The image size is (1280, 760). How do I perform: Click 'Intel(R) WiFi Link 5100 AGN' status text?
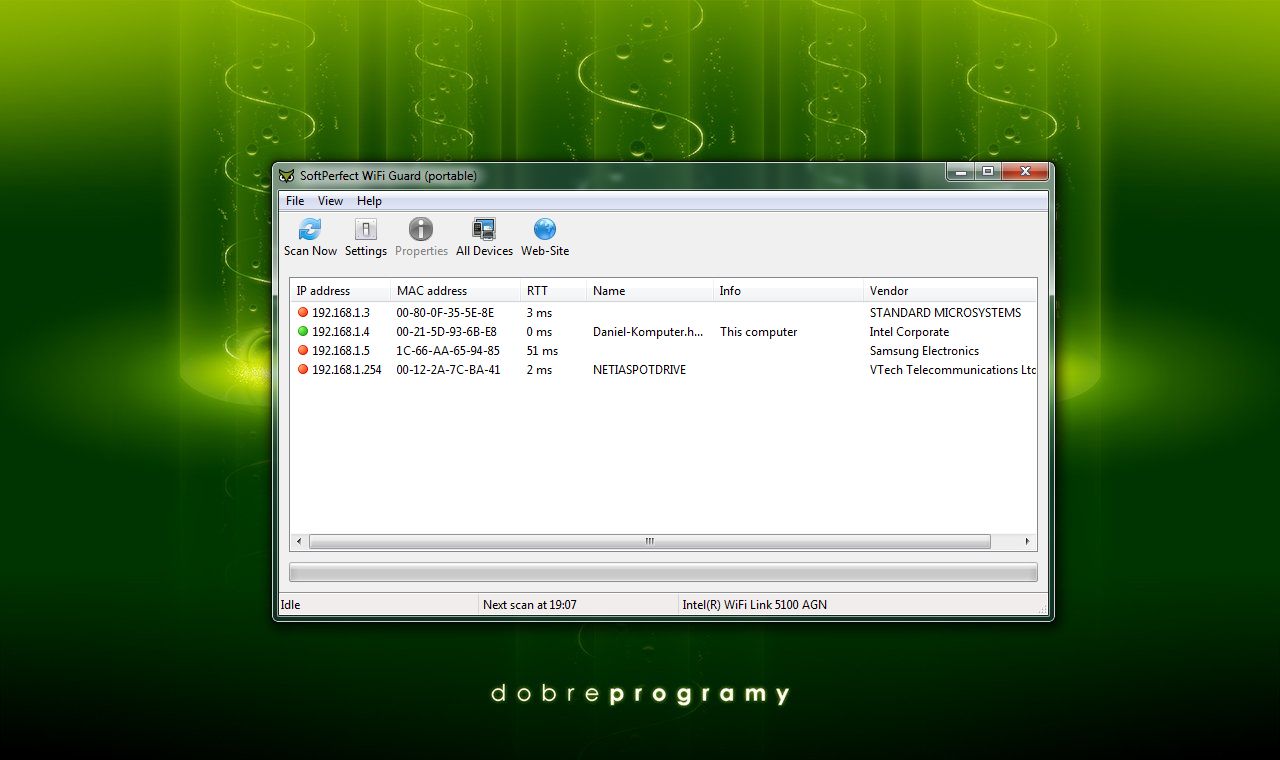754,604
